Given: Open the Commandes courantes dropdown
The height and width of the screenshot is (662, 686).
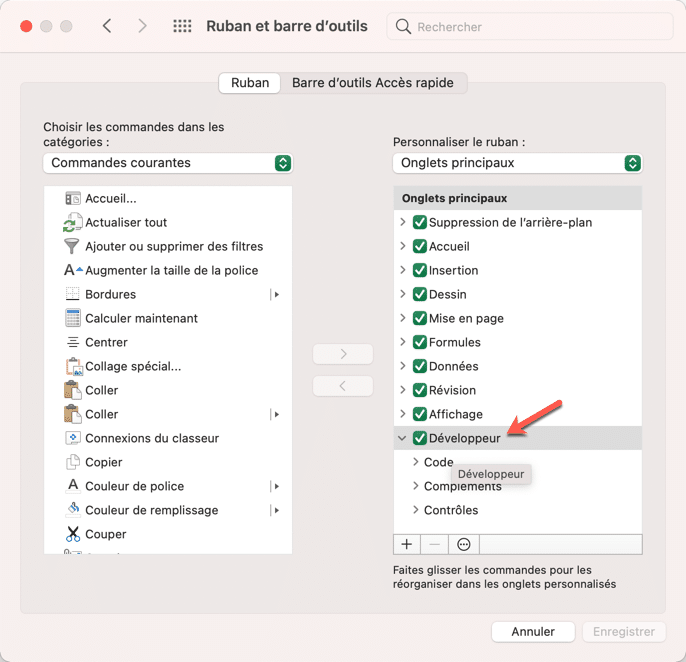Looking at the screenshot, I should pyautogui.click(x=168, y=163).
